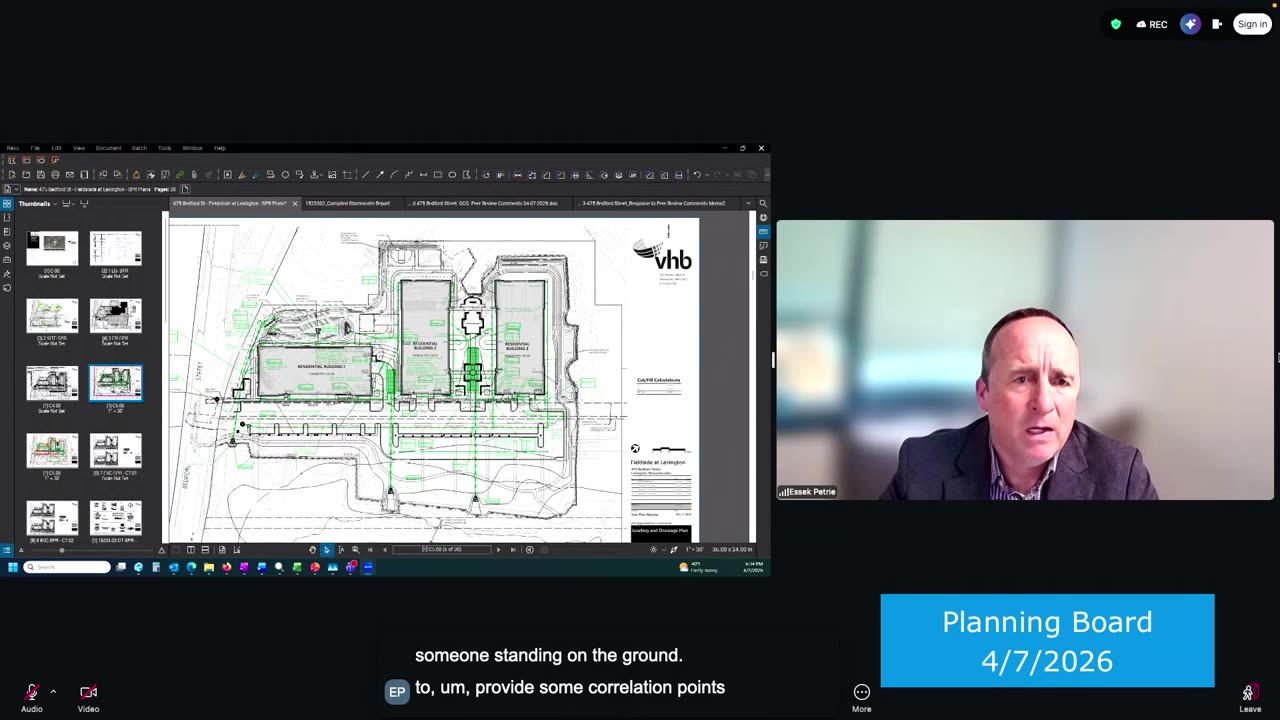Click the Print icon in toolbar
This screenshot has width=1280, height=720.
coord(55,175)
